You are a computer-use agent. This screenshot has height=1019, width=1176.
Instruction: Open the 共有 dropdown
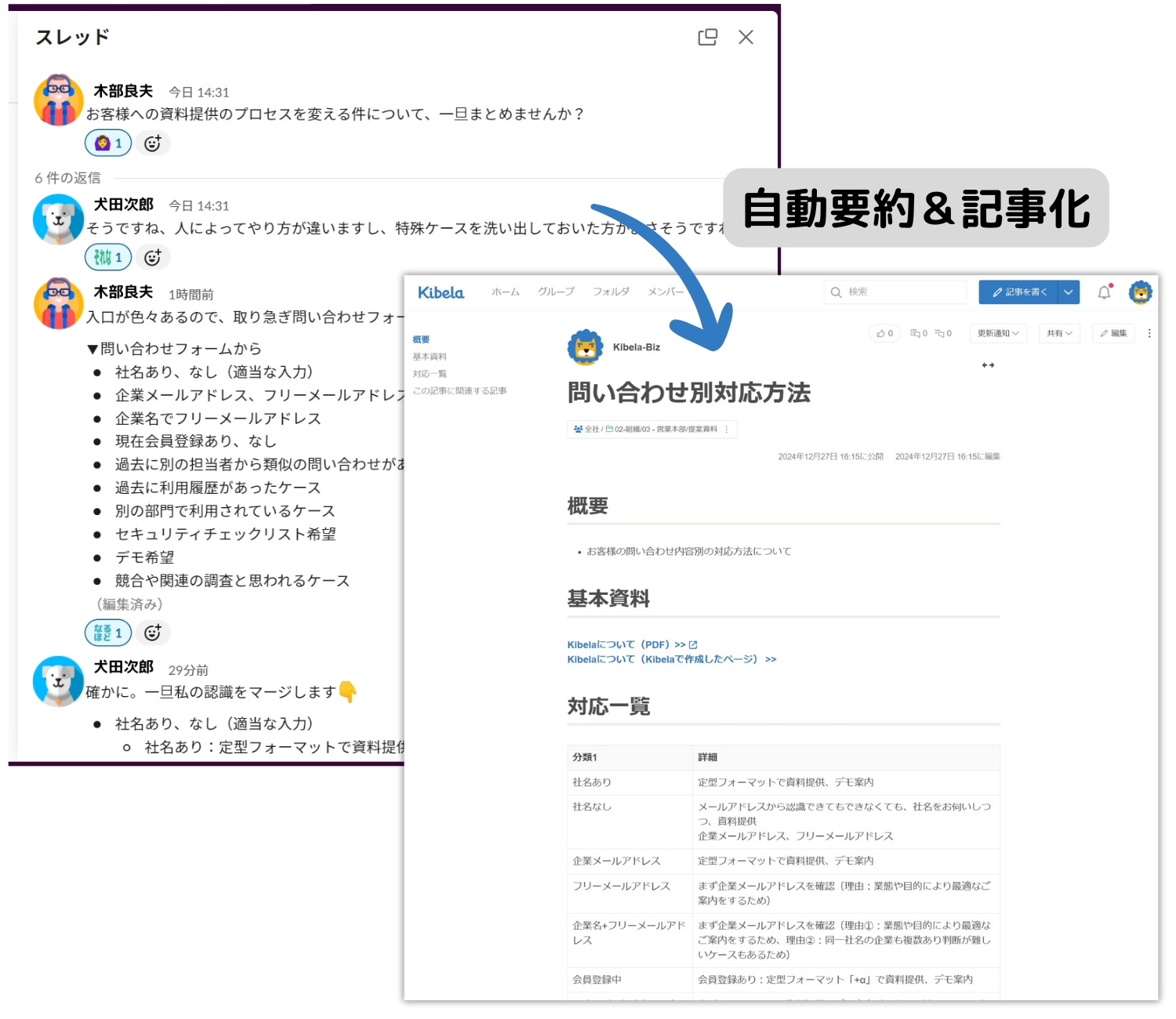(x=1059, y=333)
